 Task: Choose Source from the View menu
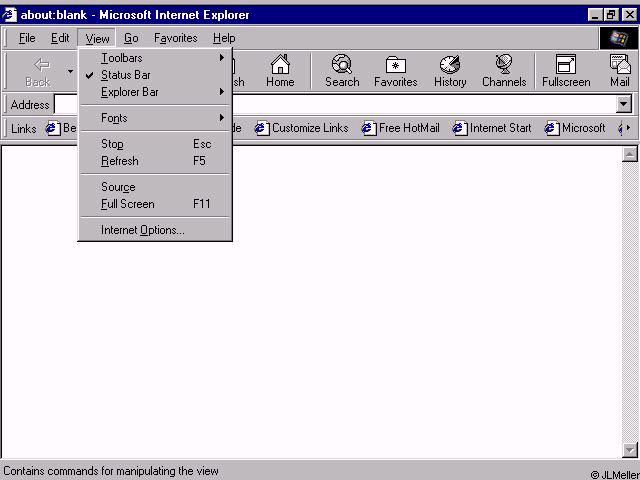coord(155,187)
